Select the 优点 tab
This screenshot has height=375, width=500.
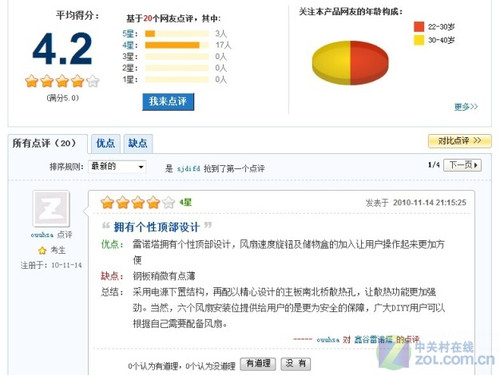[105, 143]
